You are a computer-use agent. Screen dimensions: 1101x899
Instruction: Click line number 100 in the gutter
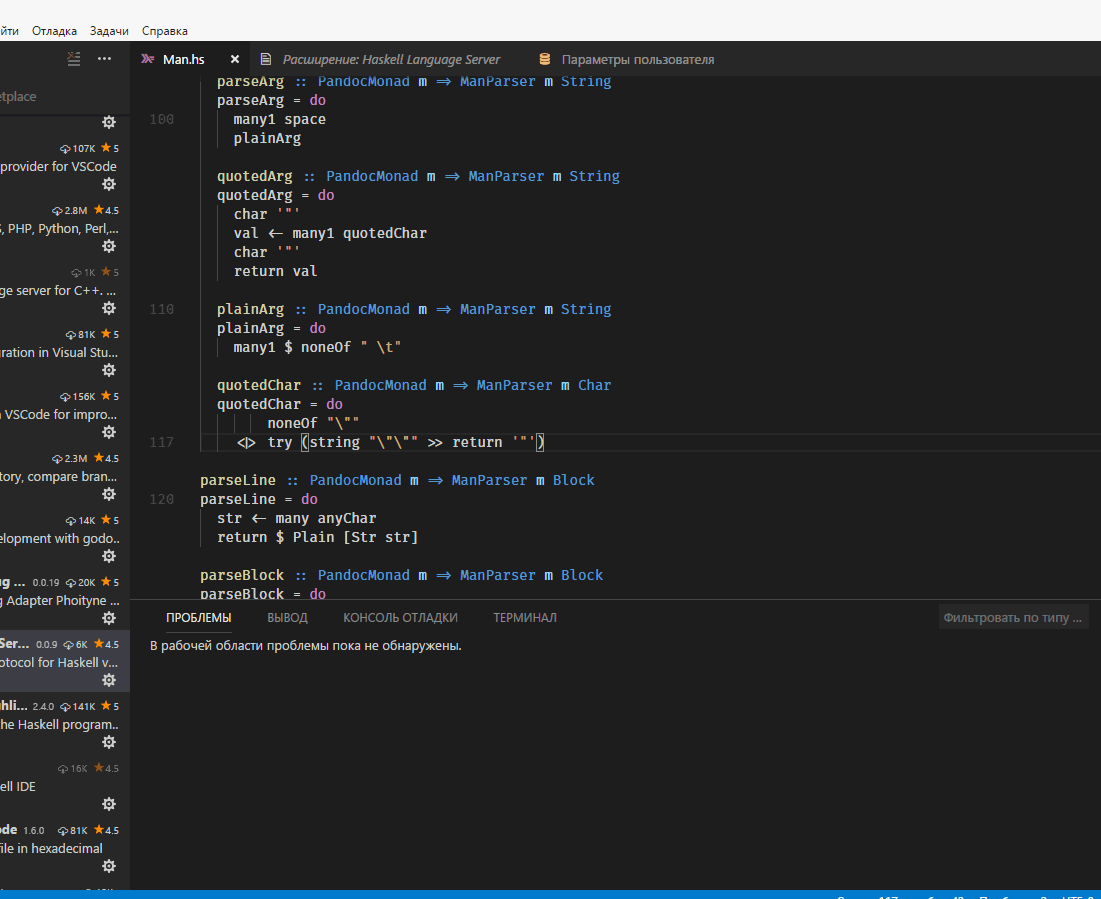pos(161,119)
